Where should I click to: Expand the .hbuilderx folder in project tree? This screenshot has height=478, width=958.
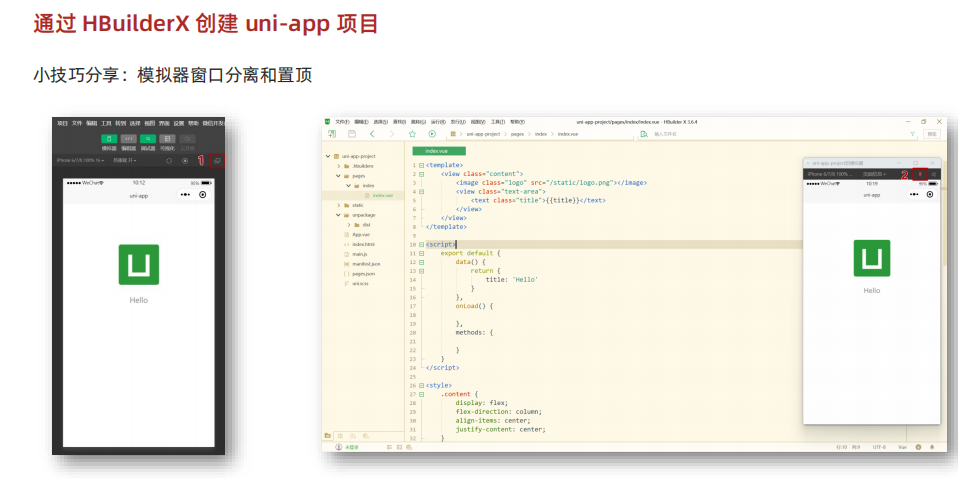[338, 166]
